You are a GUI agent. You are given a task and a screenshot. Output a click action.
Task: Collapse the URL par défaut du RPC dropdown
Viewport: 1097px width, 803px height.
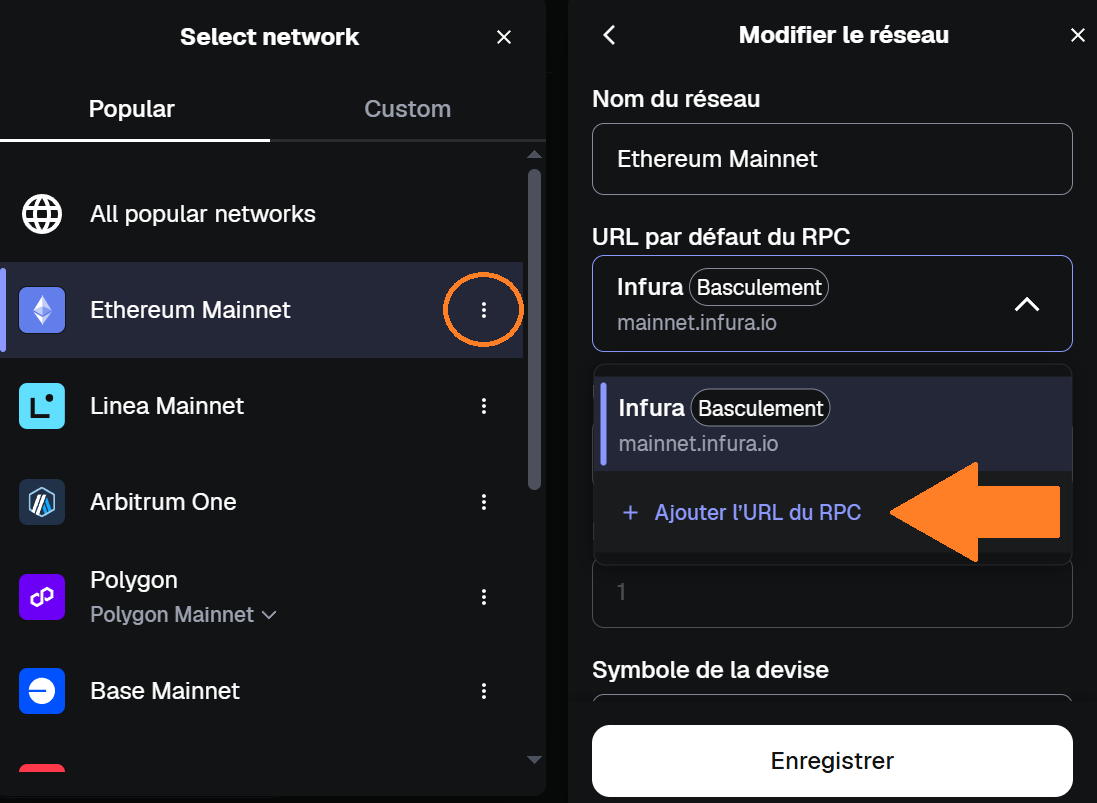click(1027, 303)
